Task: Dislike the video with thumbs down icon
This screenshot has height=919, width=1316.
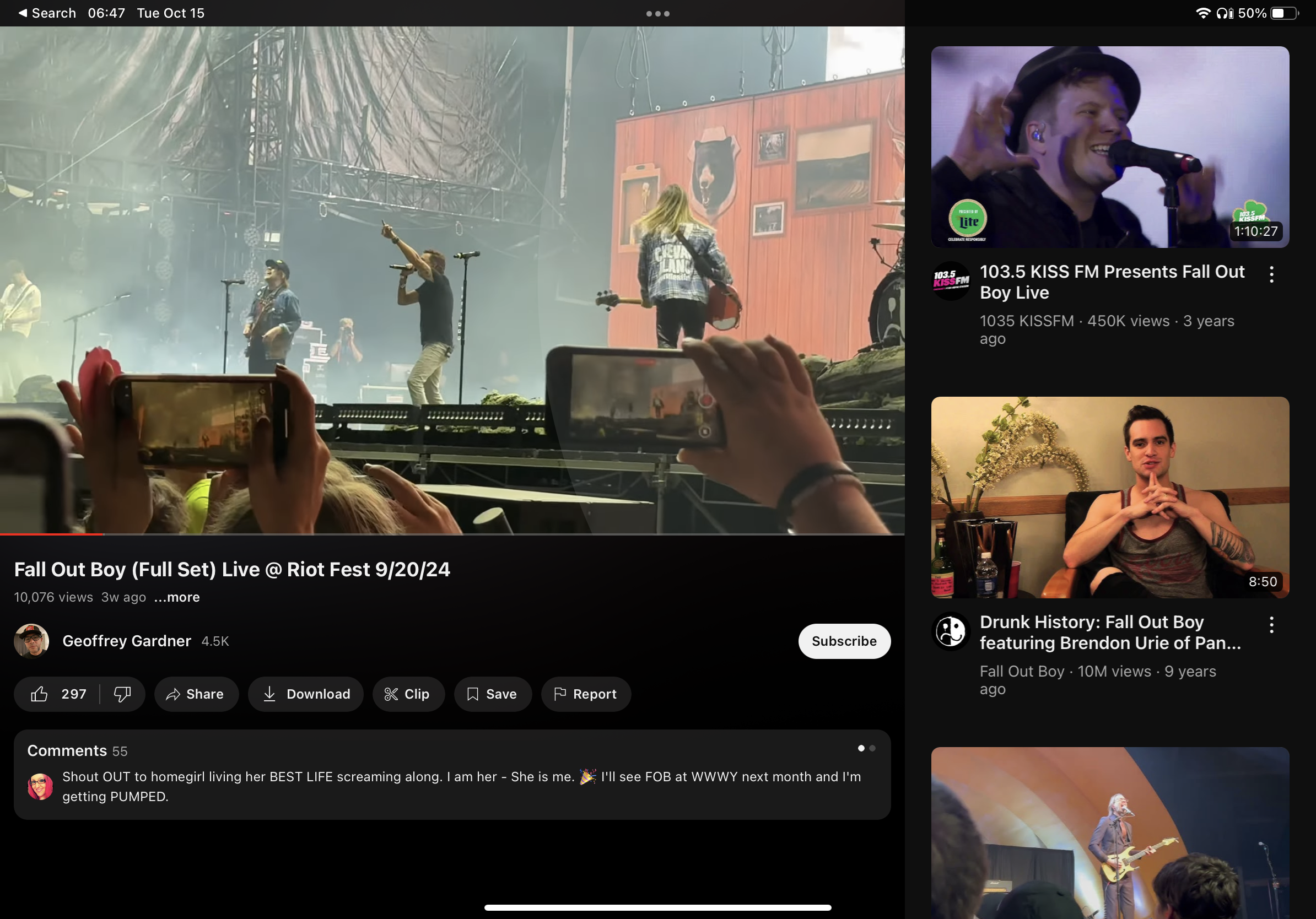Action: click(122, 694)
